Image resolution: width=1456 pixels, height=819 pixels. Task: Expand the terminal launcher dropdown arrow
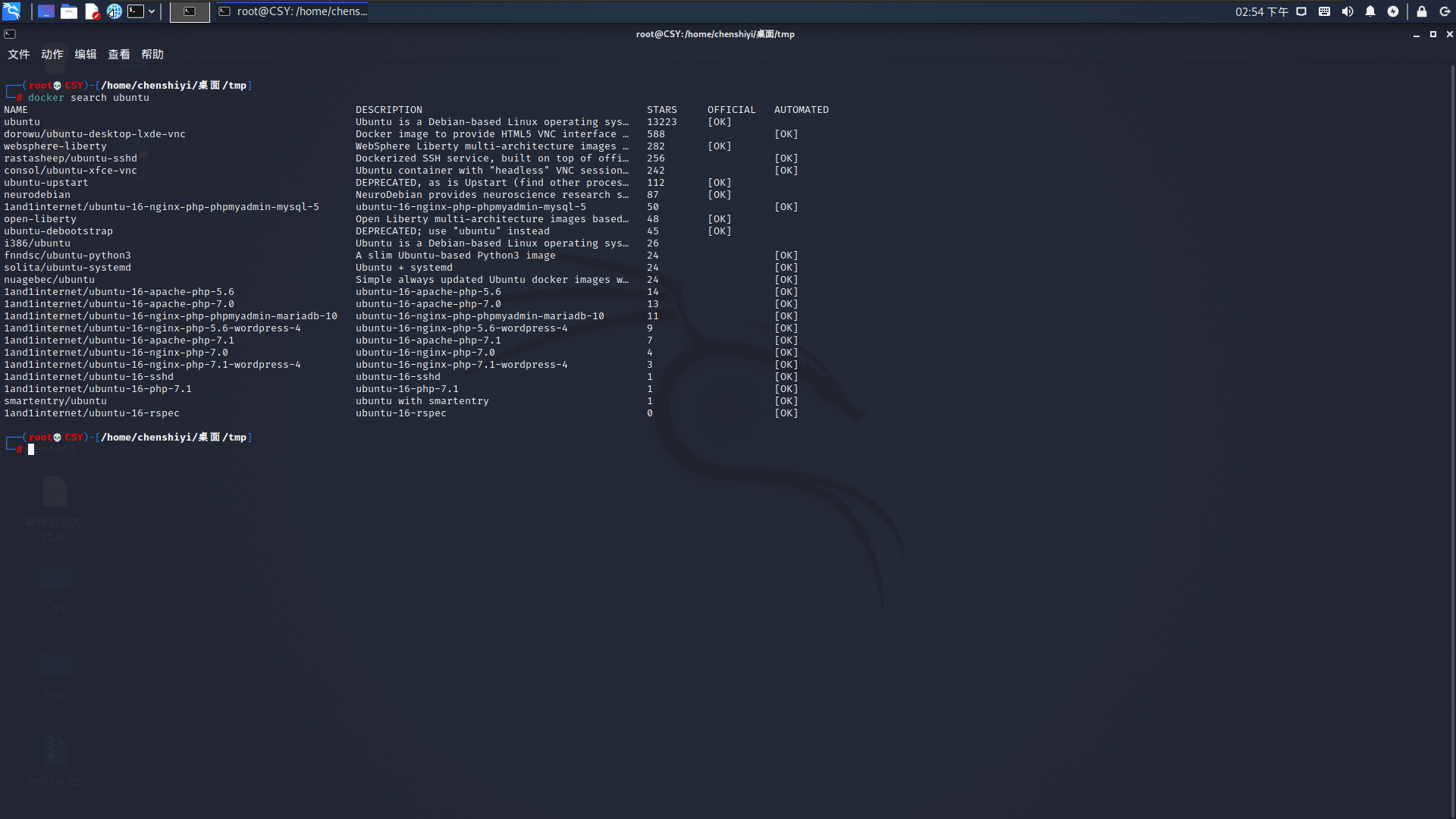click(152, 11)
